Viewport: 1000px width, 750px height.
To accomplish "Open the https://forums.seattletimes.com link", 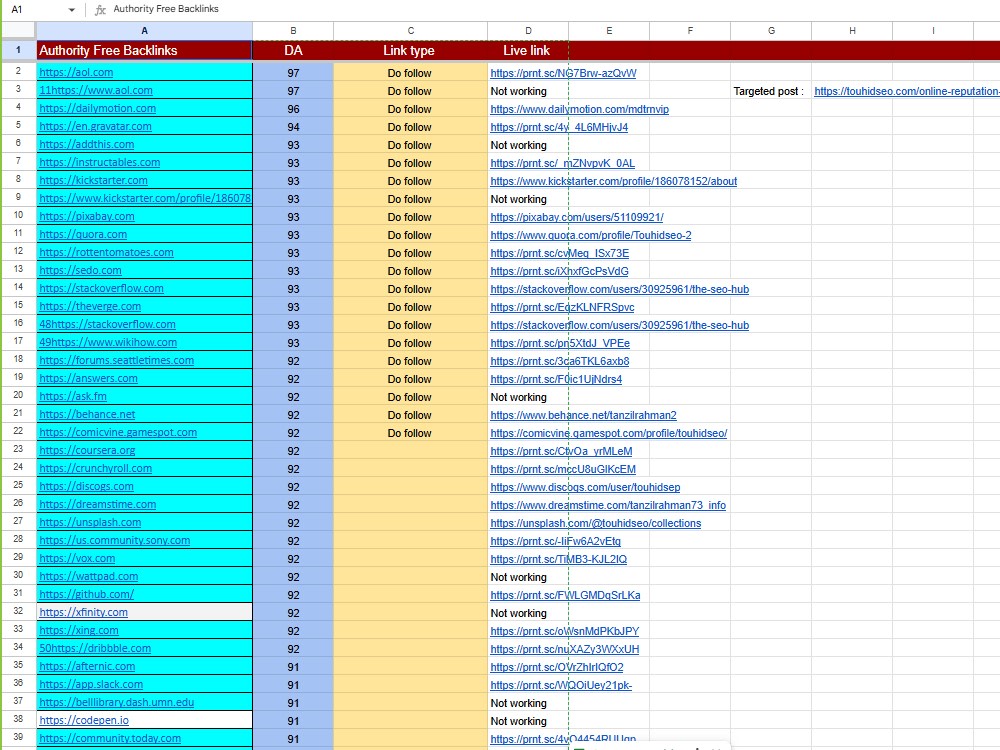I will click(x=117, y=360).
